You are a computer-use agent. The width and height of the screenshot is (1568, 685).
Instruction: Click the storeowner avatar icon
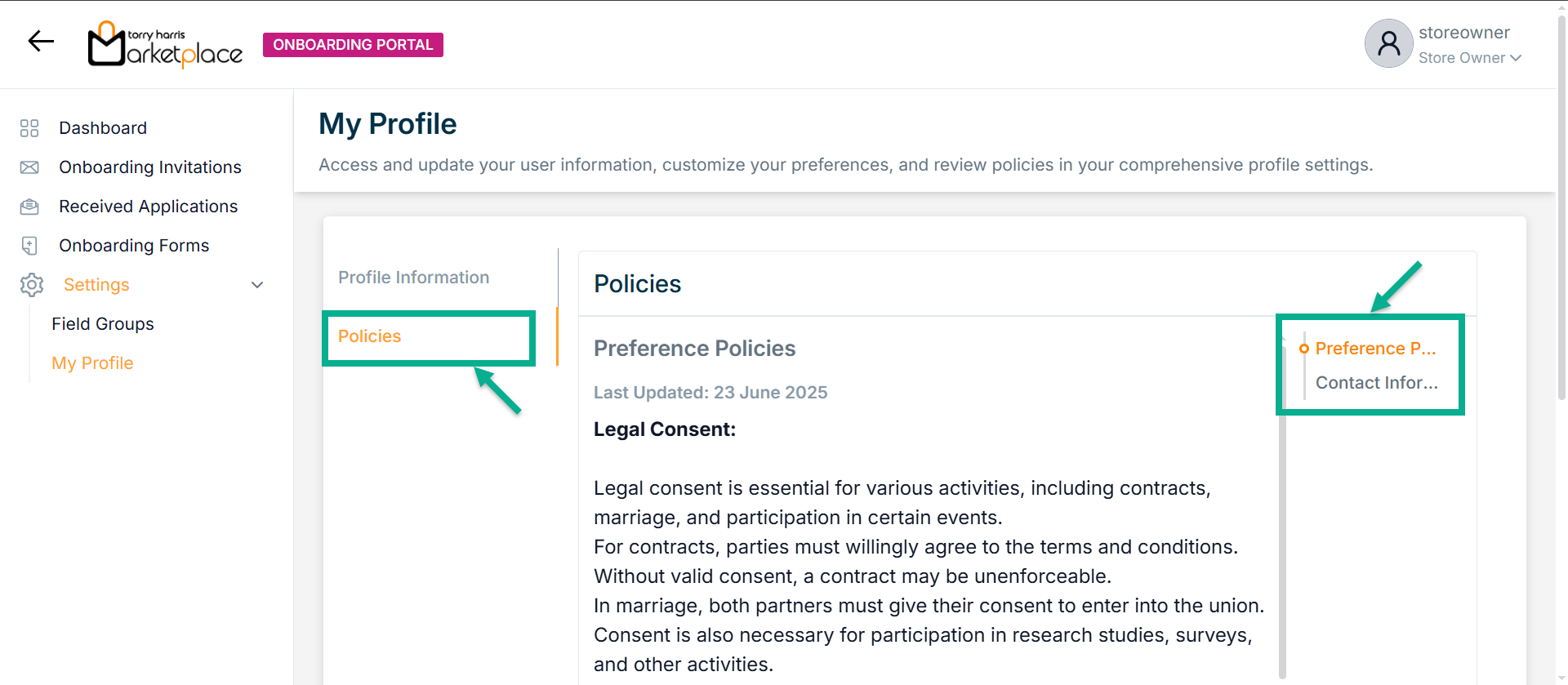[x=1388, y=43]
